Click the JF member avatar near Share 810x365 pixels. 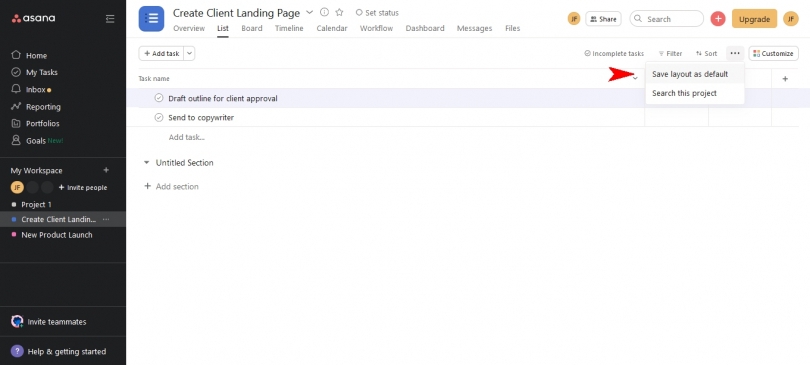tap(574, 19)
